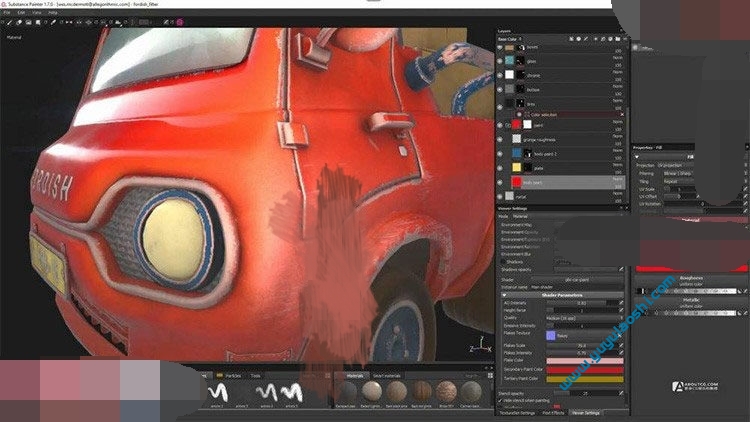Select the Projection tool in the toolbar
This screenshot has width=750, height=422.
(x=28, y=22)
